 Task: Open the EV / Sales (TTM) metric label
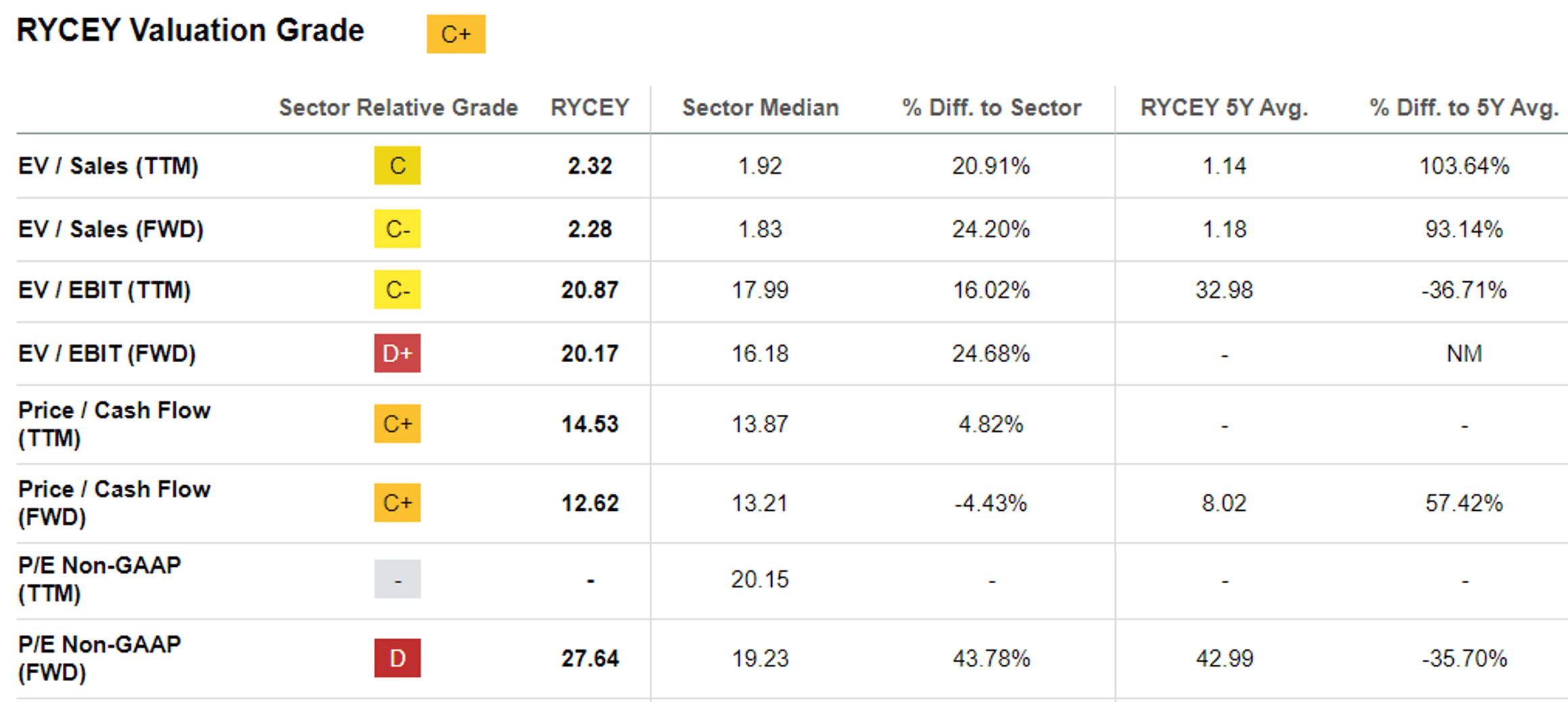click(x=108, y=166)
